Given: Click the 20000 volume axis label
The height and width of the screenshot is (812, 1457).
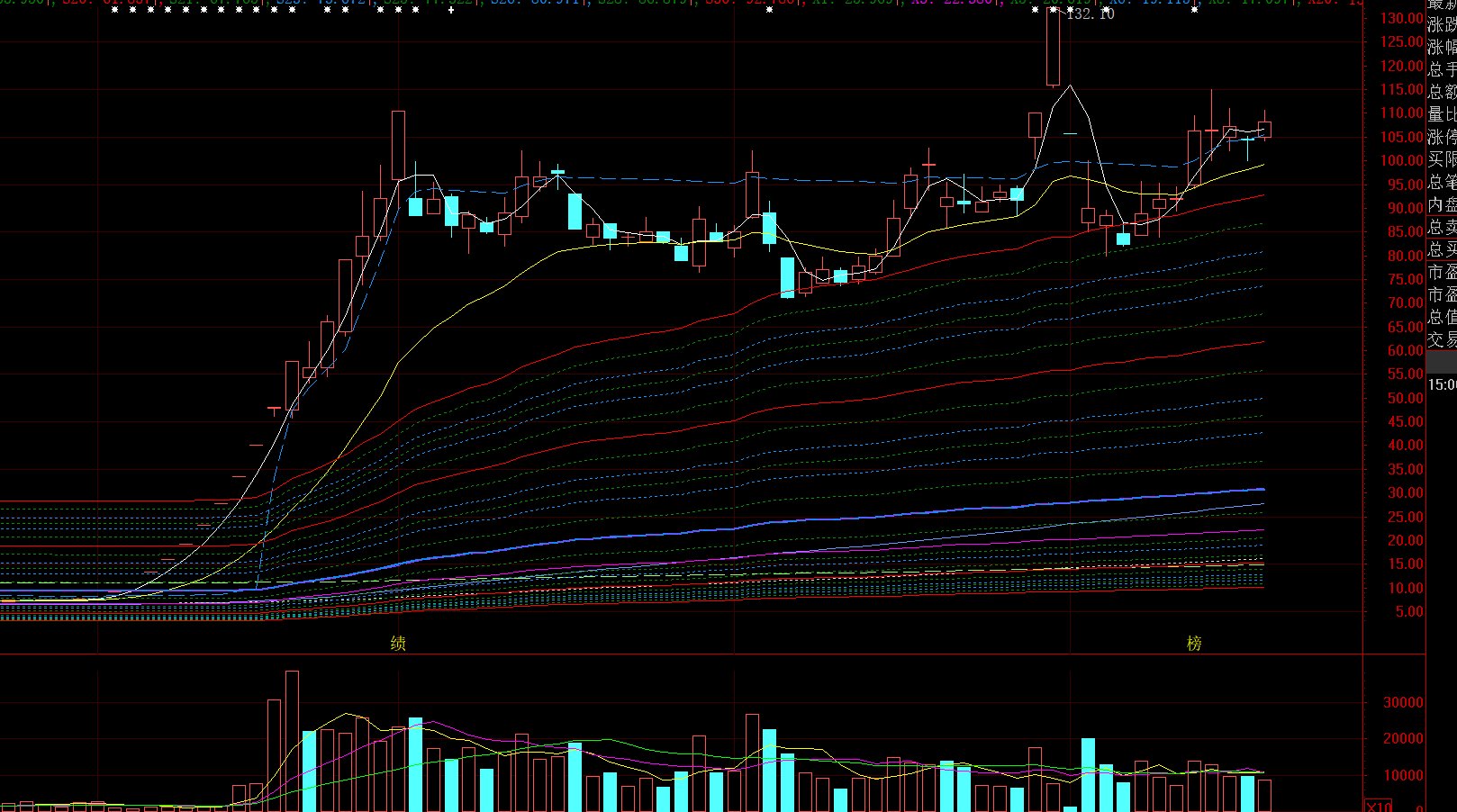Looking at the screenshot, I should pyautogui.click(x=1404, y=738).
